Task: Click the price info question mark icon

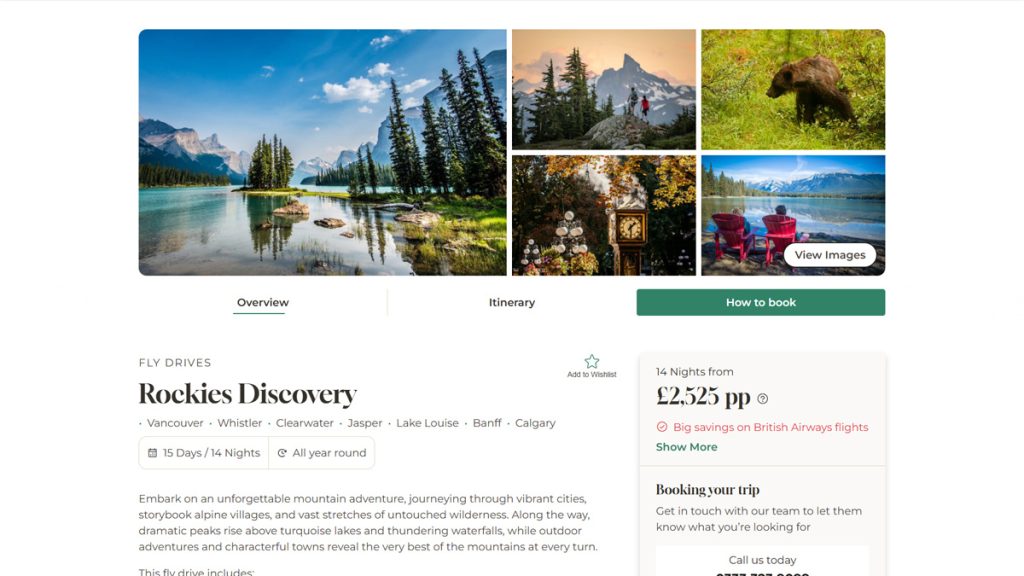Action: click(762, 398)
